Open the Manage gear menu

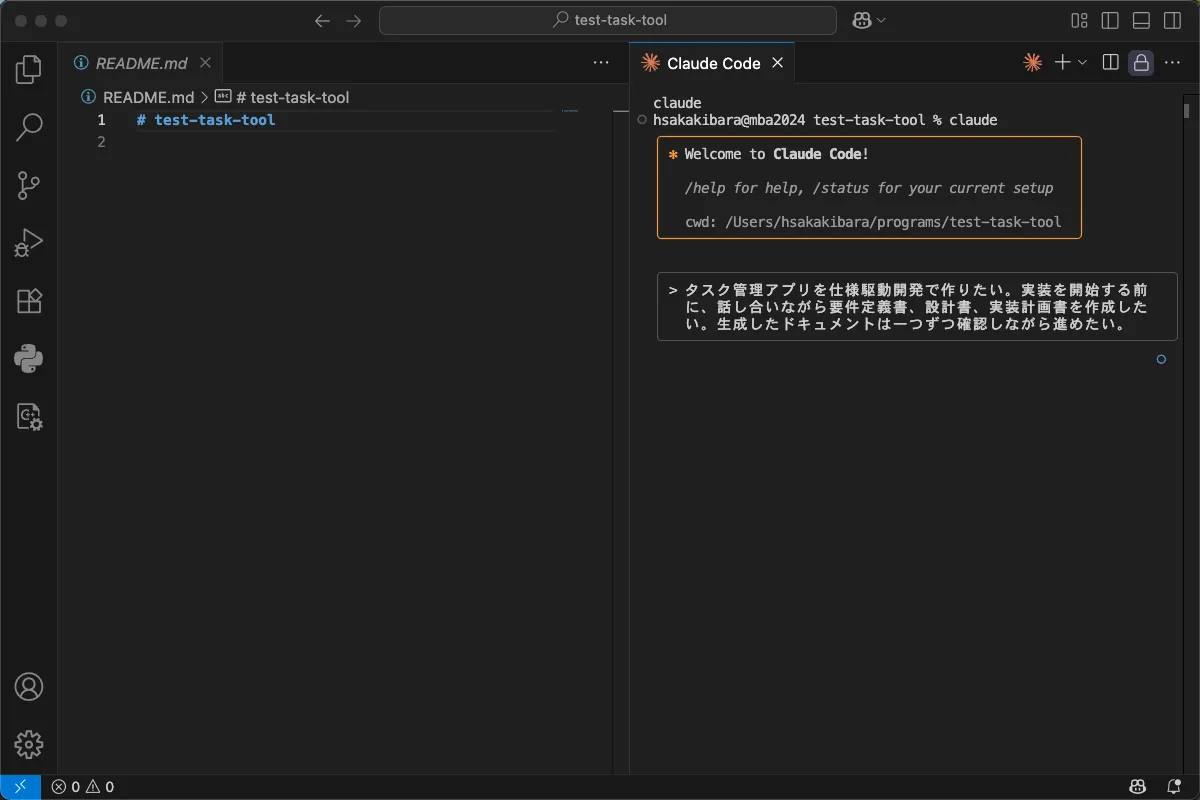click(x=29, y=744)
